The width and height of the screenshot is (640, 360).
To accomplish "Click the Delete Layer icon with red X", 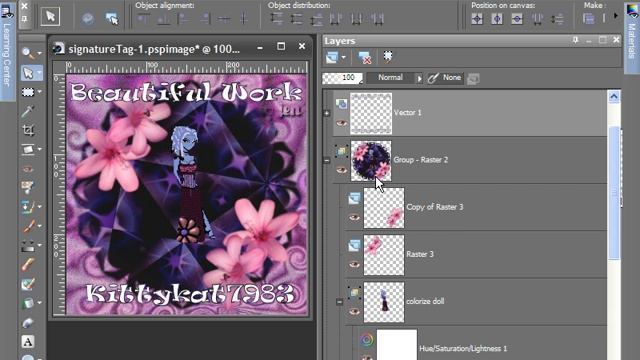I will point(364,58).
